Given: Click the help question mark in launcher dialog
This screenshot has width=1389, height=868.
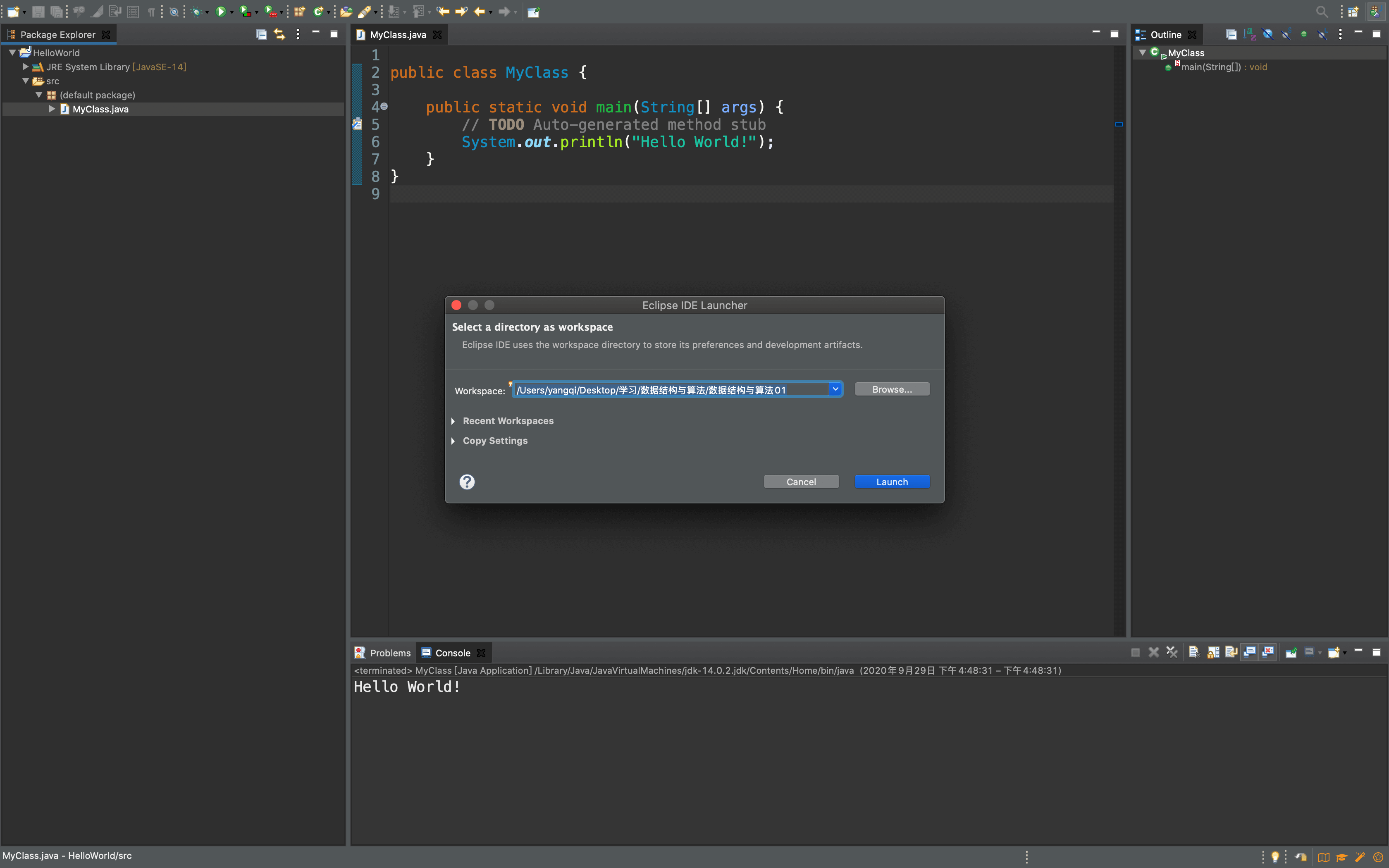Looking at the screenshot, I should [467, 482].
